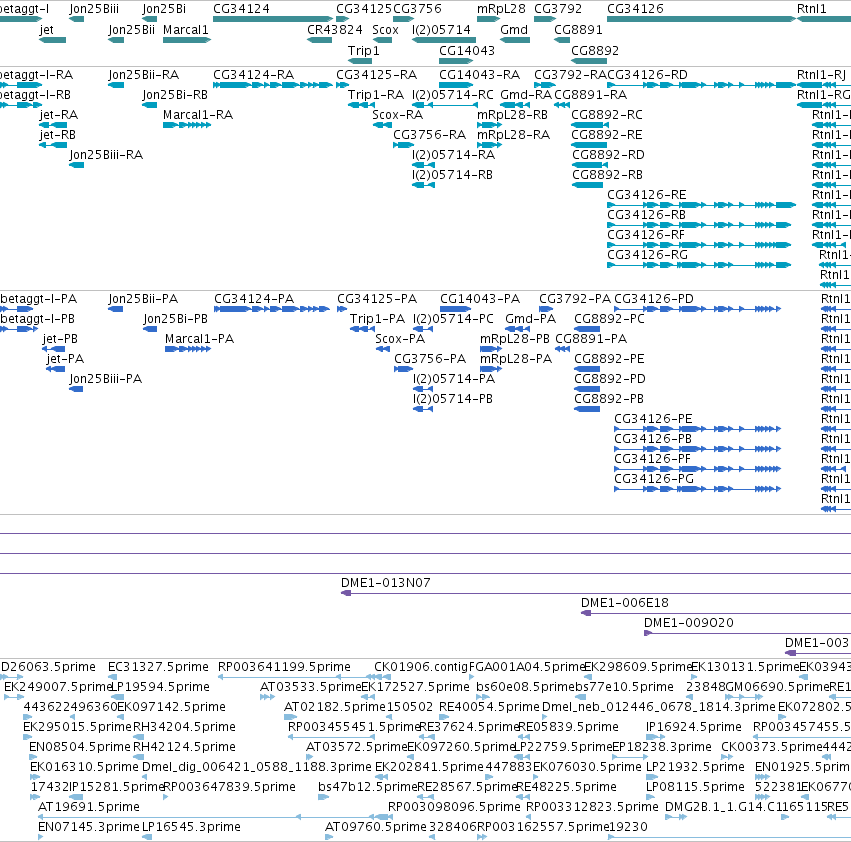Screen dimensions: 851x842
Task: Select the Trip1 gene label
Action: (364, 50)
